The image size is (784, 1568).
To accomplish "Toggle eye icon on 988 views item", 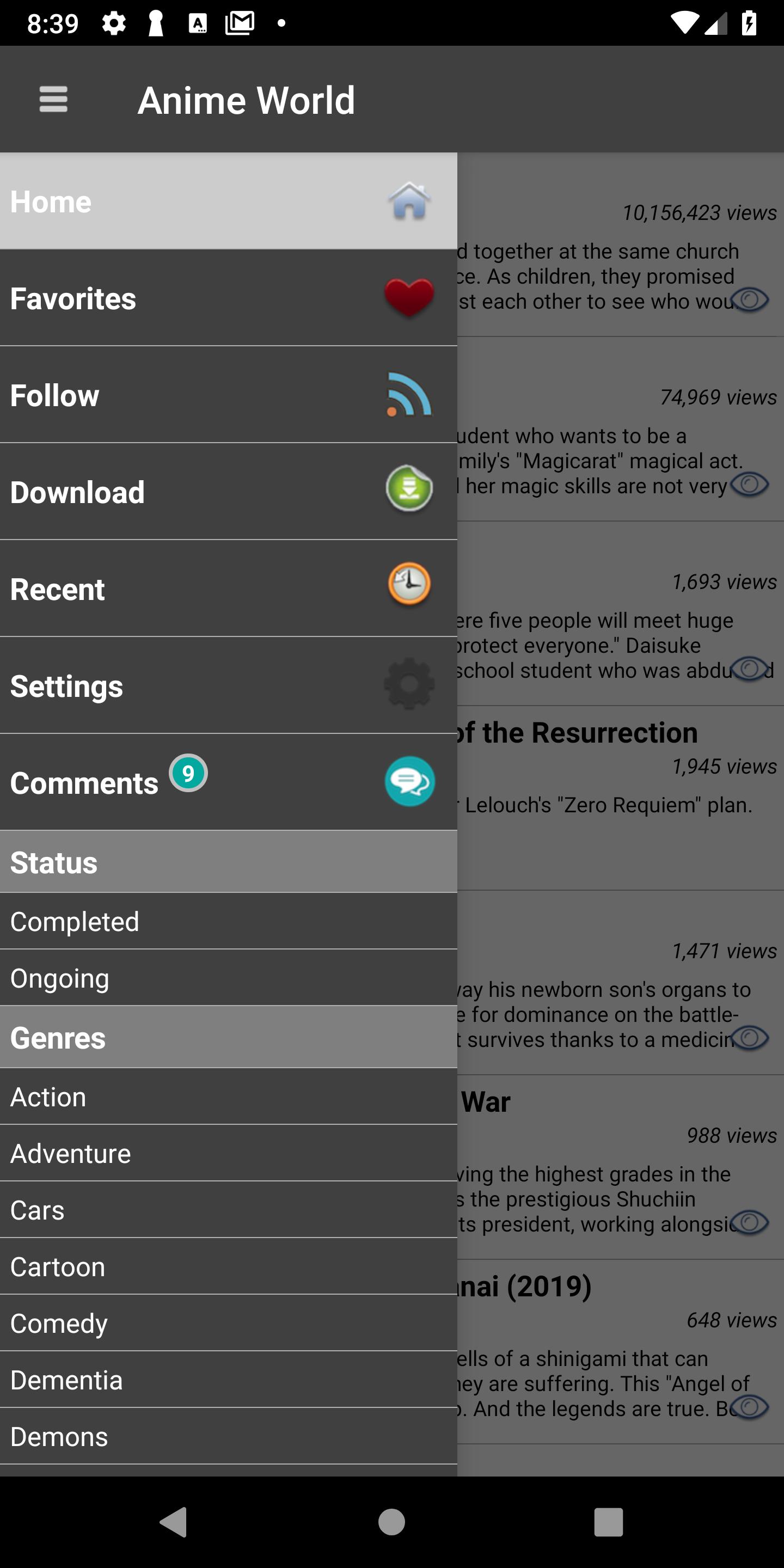I will pyautogui.click(x=750, y=1222).
